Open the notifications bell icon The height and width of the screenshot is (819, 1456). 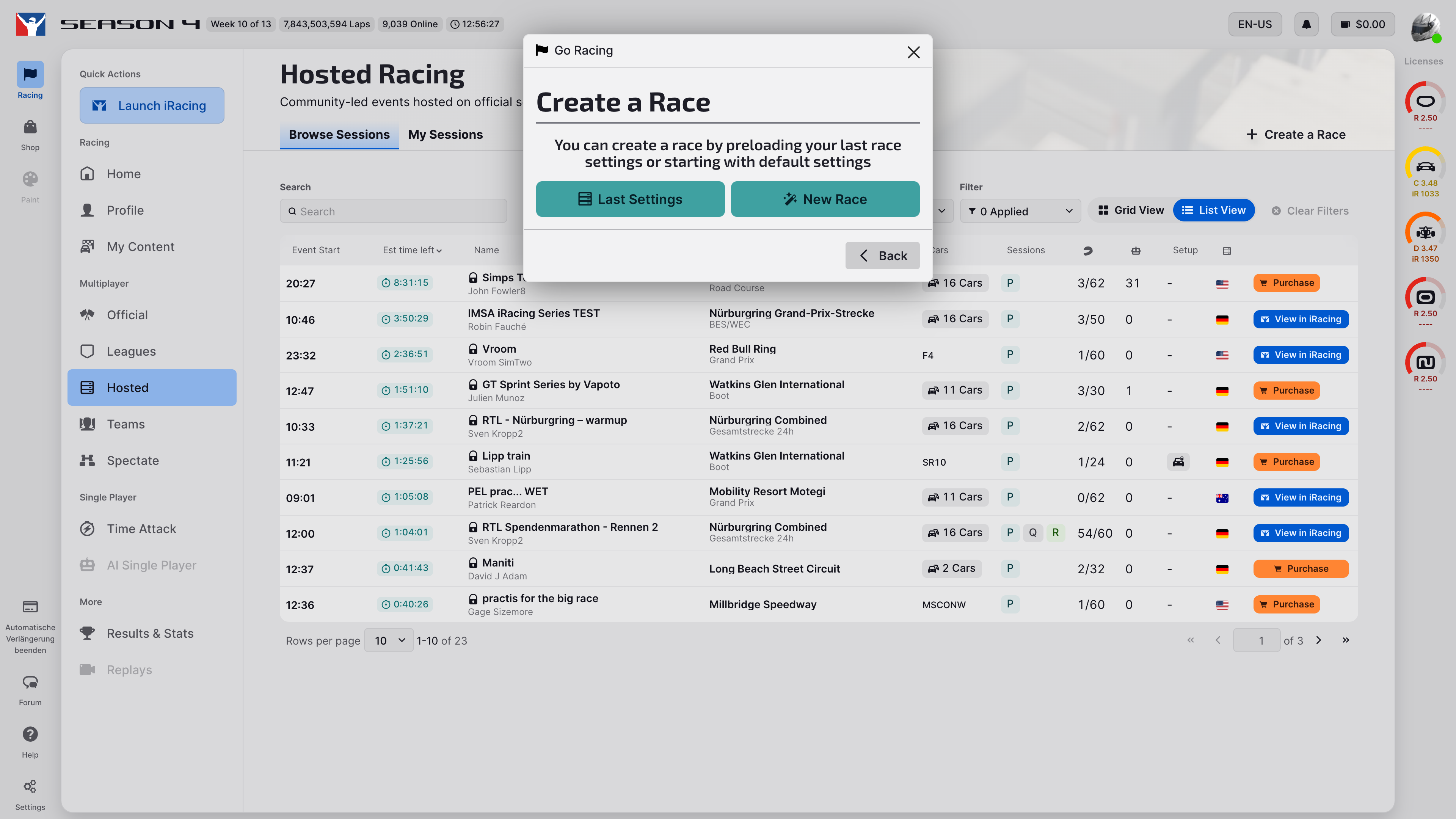(x=1306, y=24)
